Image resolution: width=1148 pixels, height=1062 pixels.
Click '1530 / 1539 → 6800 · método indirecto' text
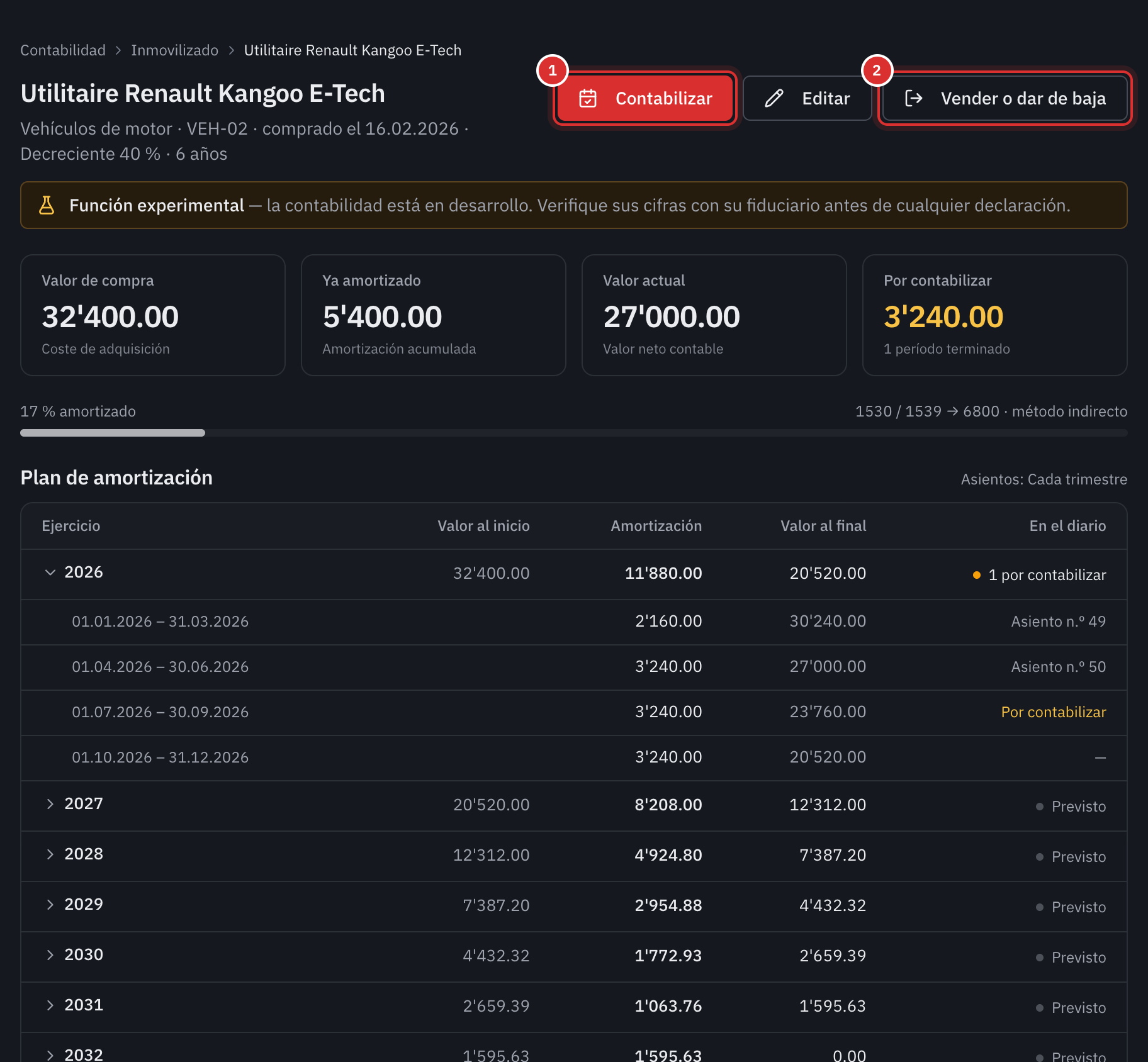991,411
